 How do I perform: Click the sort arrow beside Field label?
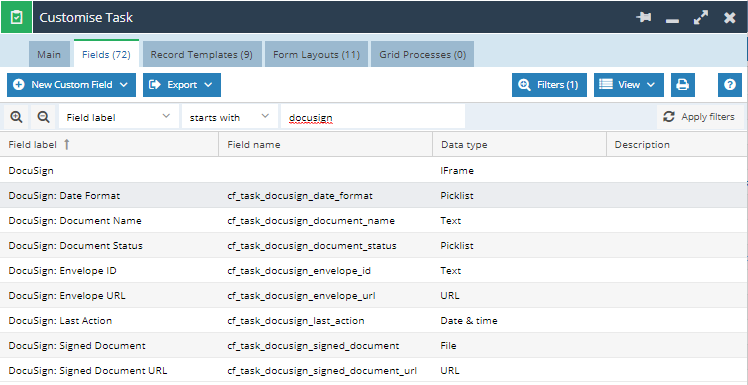pos(66,145)
